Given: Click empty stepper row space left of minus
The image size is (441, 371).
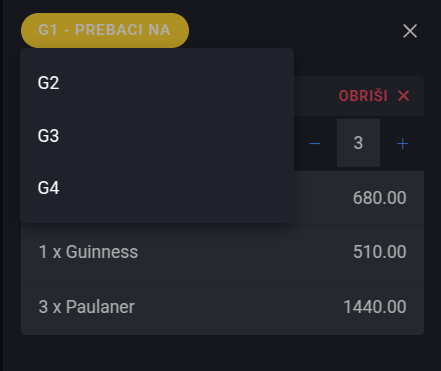Looking at the screenshot, I should pyautogui.click(x=301, y=144).
